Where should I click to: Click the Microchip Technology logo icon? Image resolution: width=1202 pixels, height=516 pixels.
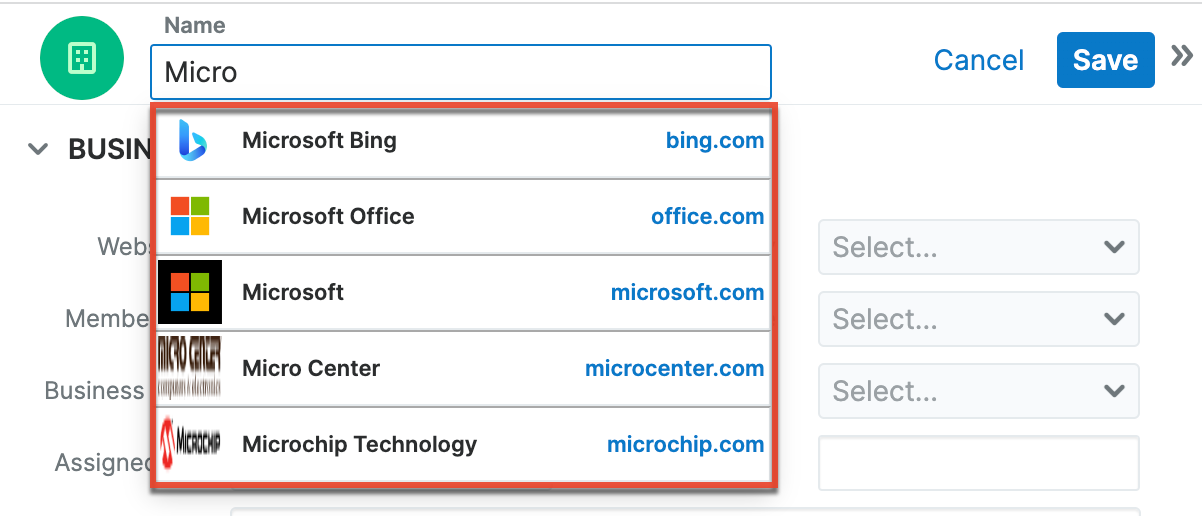190,444
